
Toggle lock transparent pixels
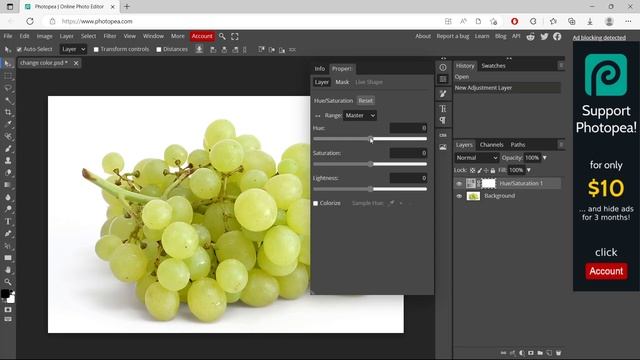pos(472,170)
